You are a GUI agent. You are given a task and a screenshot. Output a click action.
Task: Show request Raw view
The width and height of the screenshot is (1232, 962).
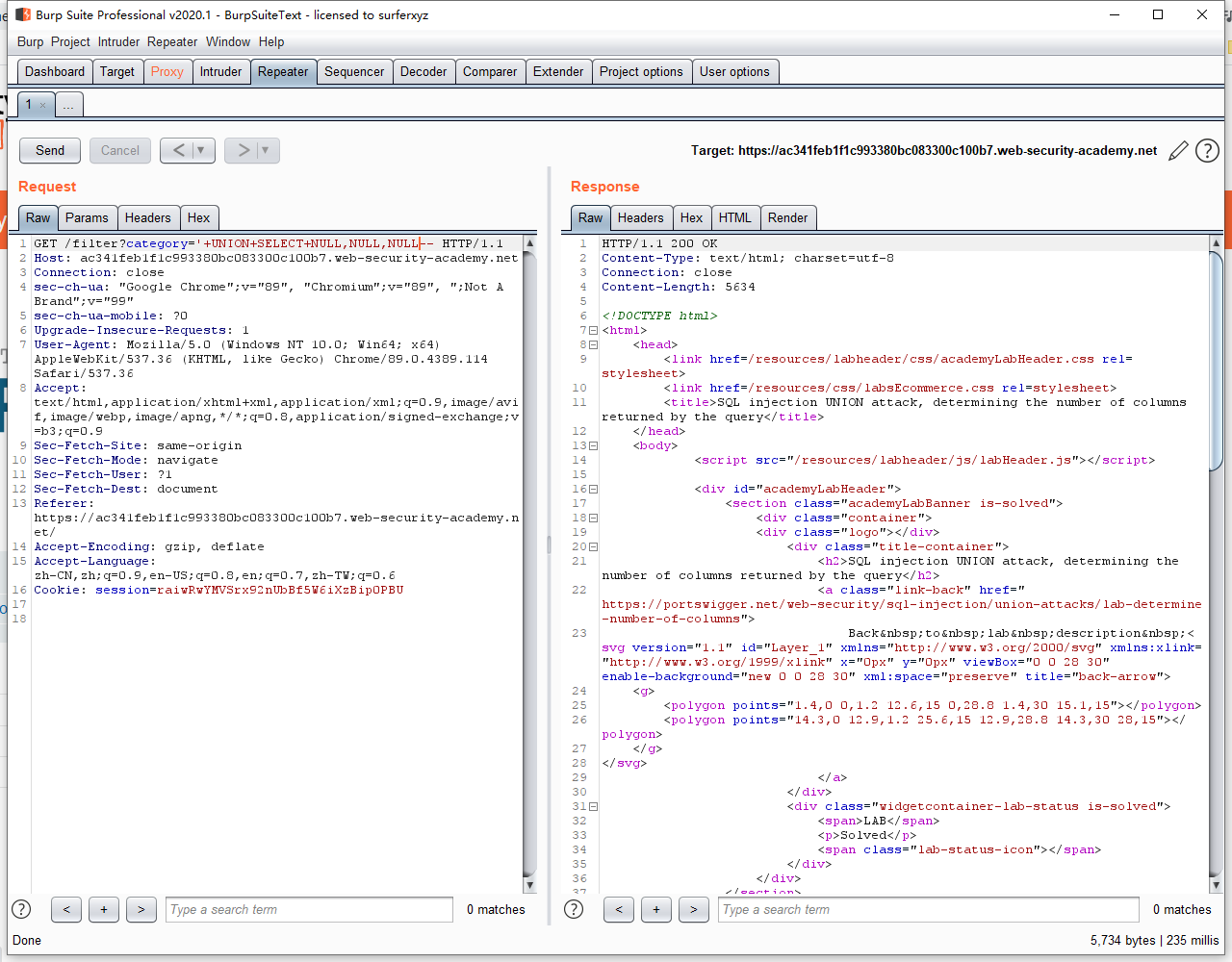(38, 217)
